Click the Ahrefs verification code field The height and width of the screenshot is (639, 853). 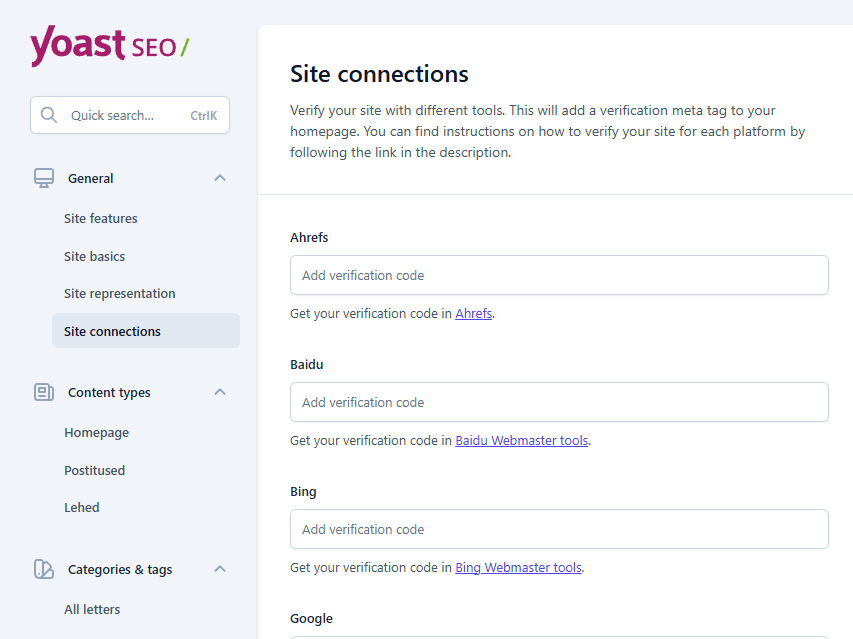[x=559, y=275]
